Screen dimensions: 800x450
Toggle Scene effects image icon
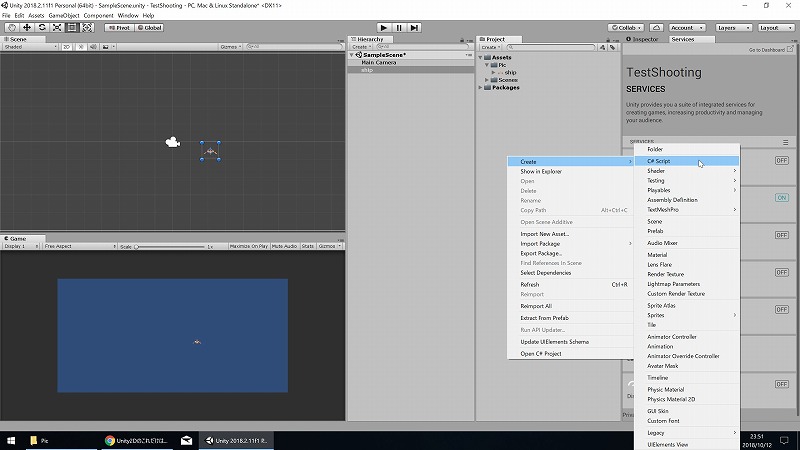[106, 46]
